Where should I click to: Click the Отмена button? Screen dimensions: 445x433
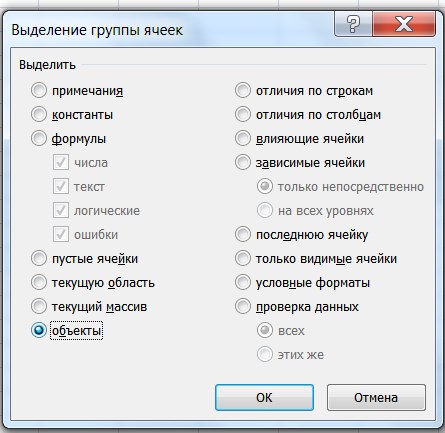click(x=376, y=397)
